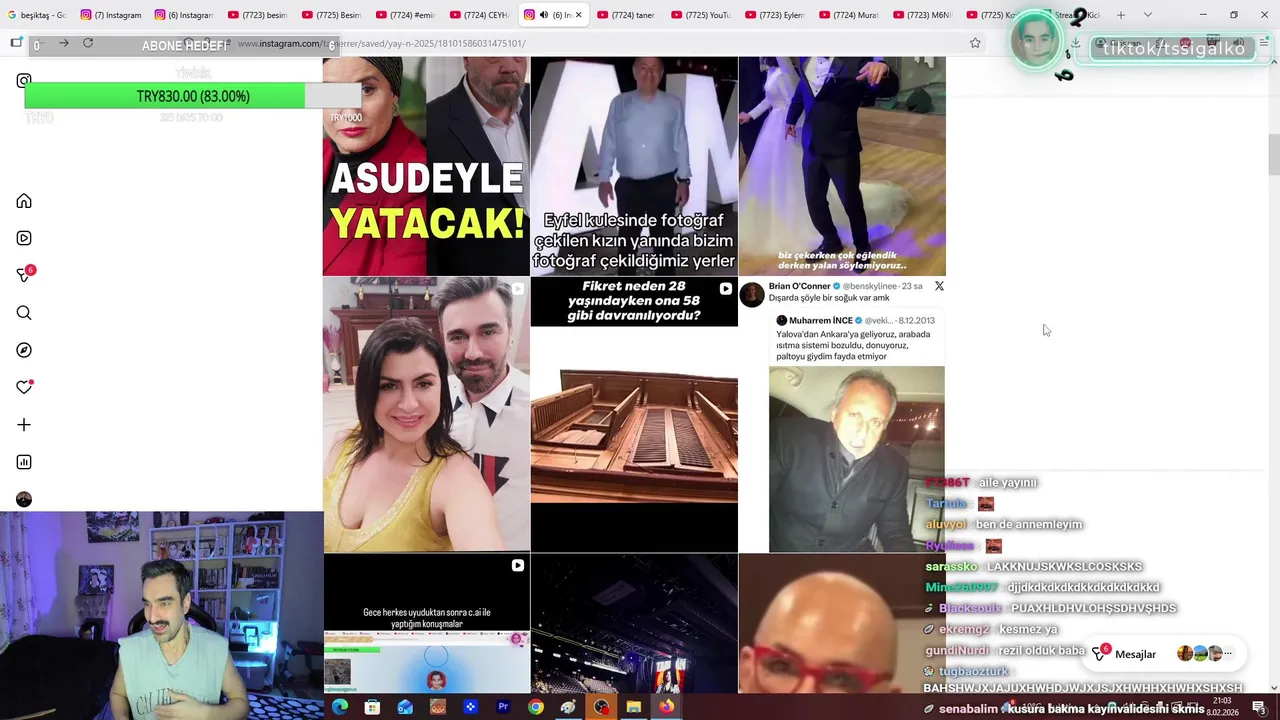This screenshot has height=720, width=1280.
Task: Click the TRY830.00 subscriber goal progress bar
Action: point(193,96)
